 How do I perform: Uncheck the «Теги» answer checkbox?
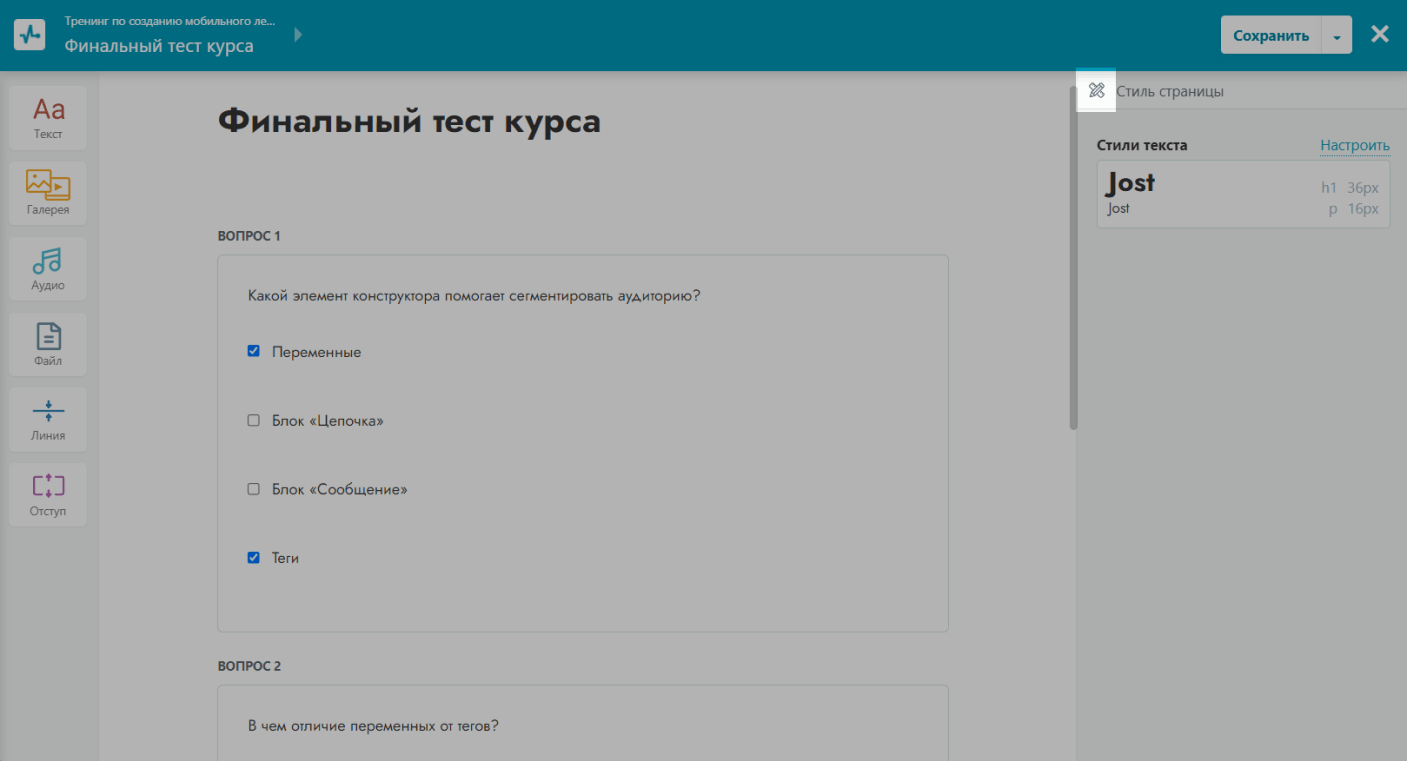pos(253,558)
